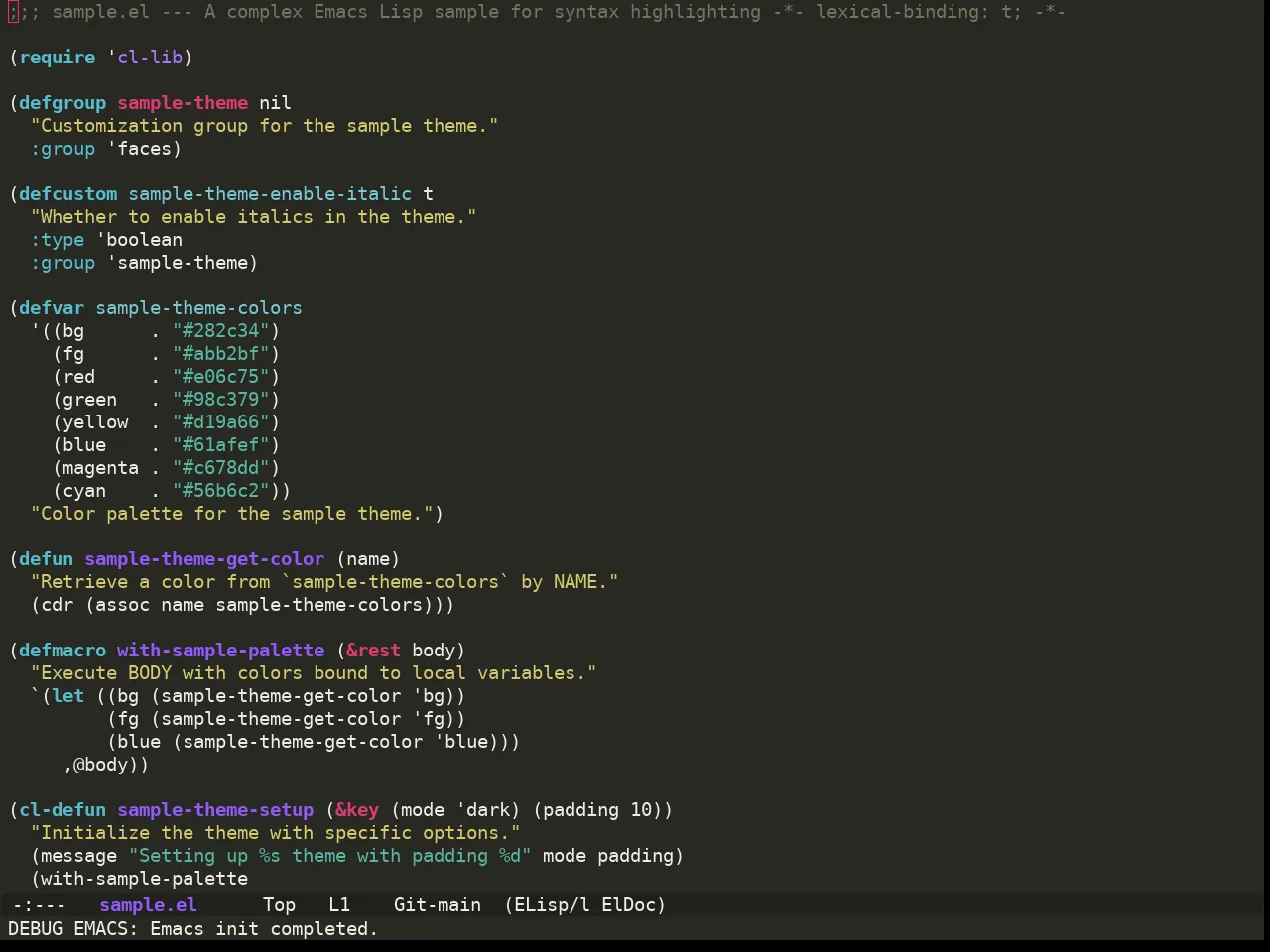
Task: Click the color string "#61afef"
Action: 221,445
